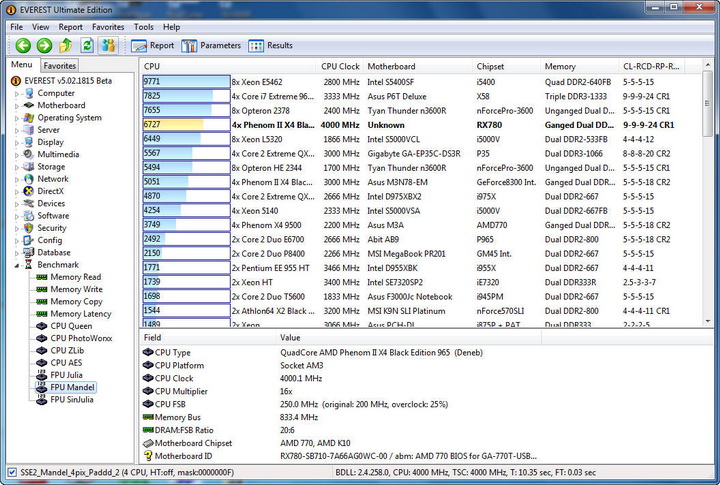
Task: Select the Storage icon in the tree
Action: (x=29, y=167)
